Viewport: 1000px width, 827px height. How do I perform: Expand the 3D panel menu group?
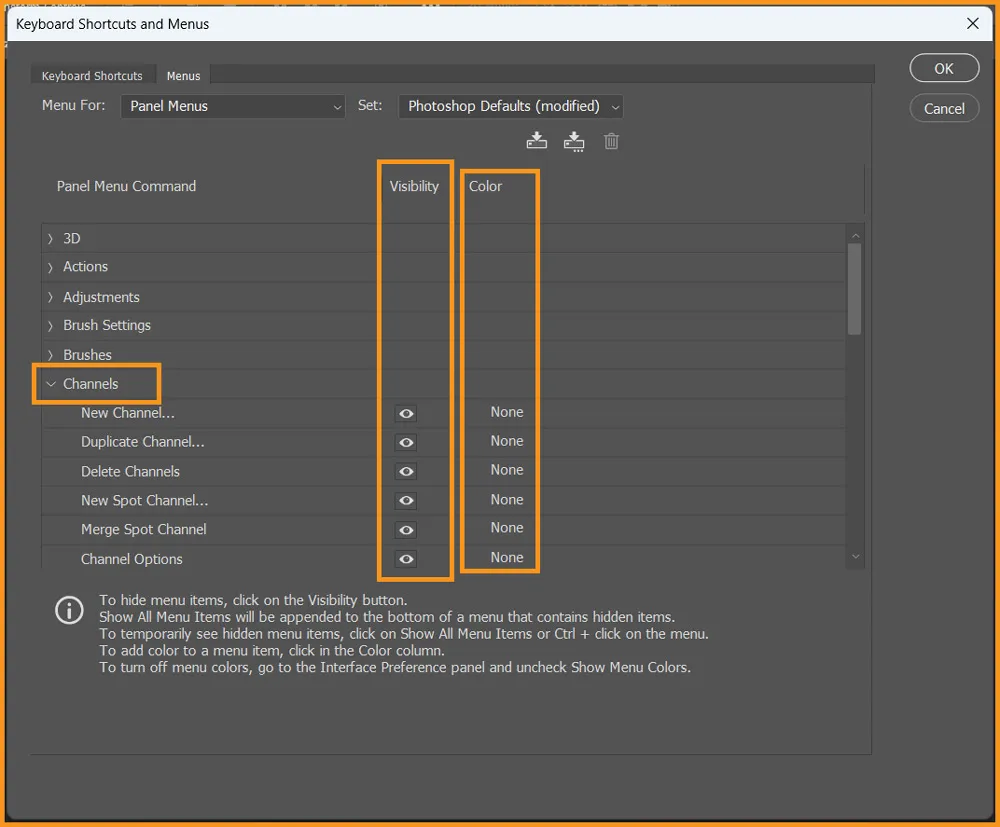coord(51,239)
